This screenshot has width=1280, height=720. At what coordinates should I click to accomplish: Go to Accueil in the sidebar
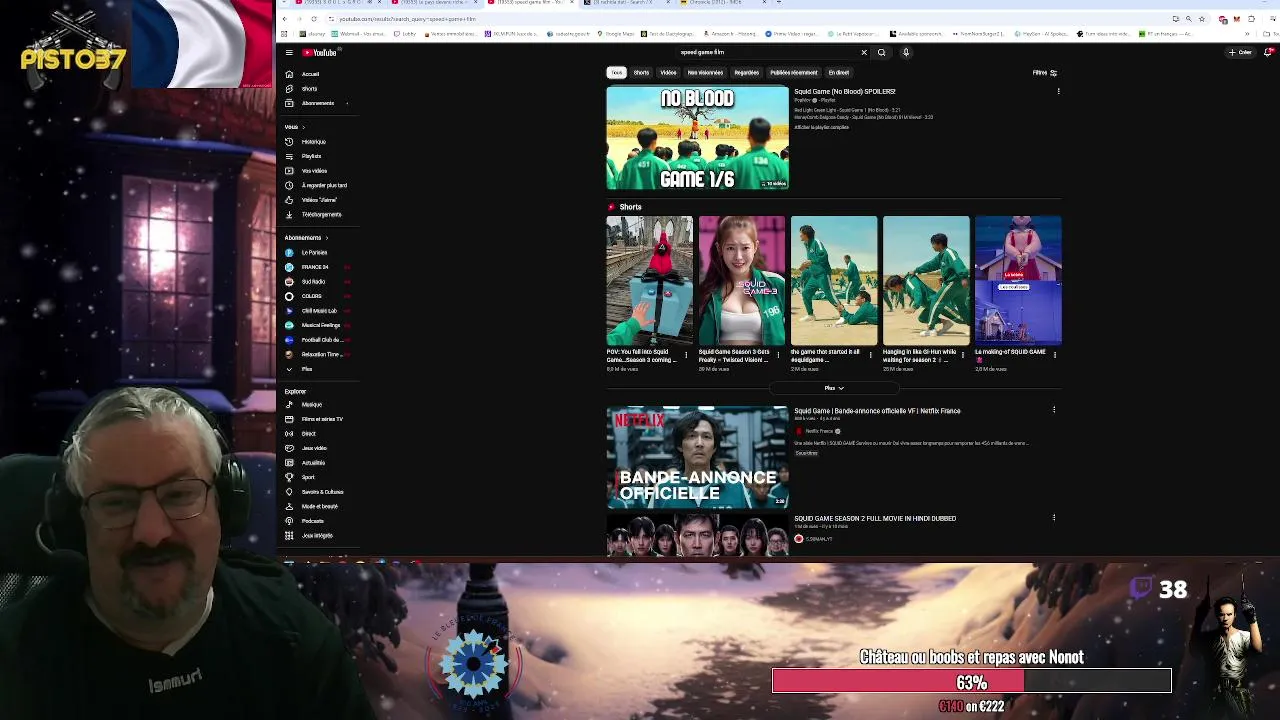(310, 74)
